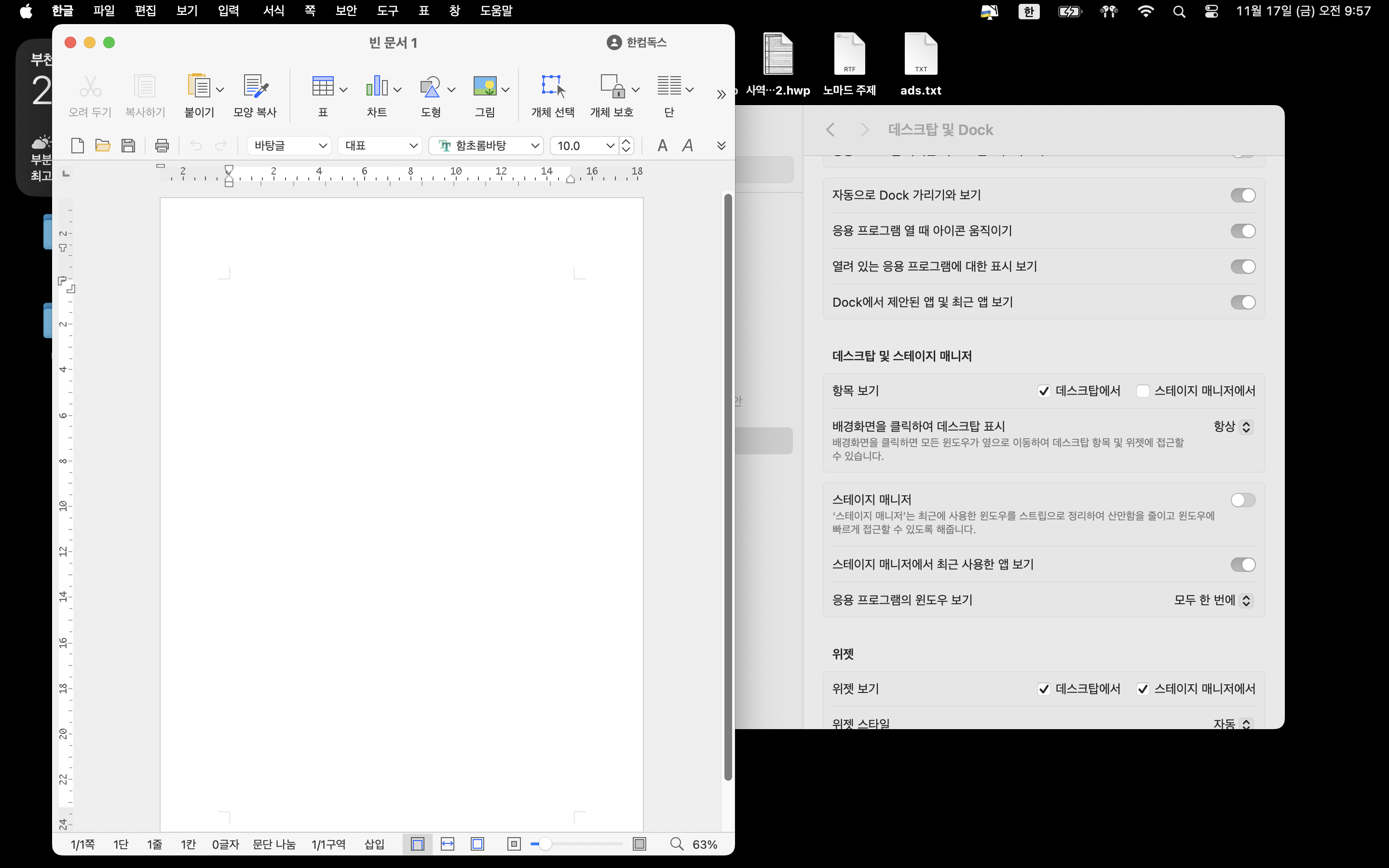Image resolution: width=1389 pixels, height=868 pixels.
Task: Click the 한컴독스 account button
Action: (637, 42)
